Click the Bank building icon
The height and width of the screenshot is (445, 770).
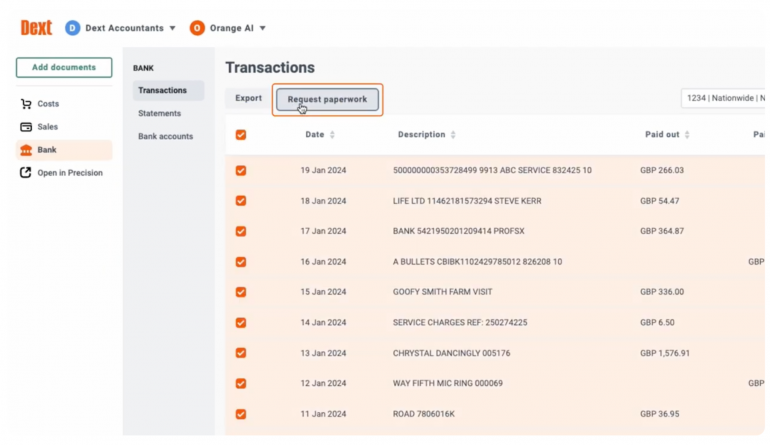pyautogui.click(x=26, y=150)
